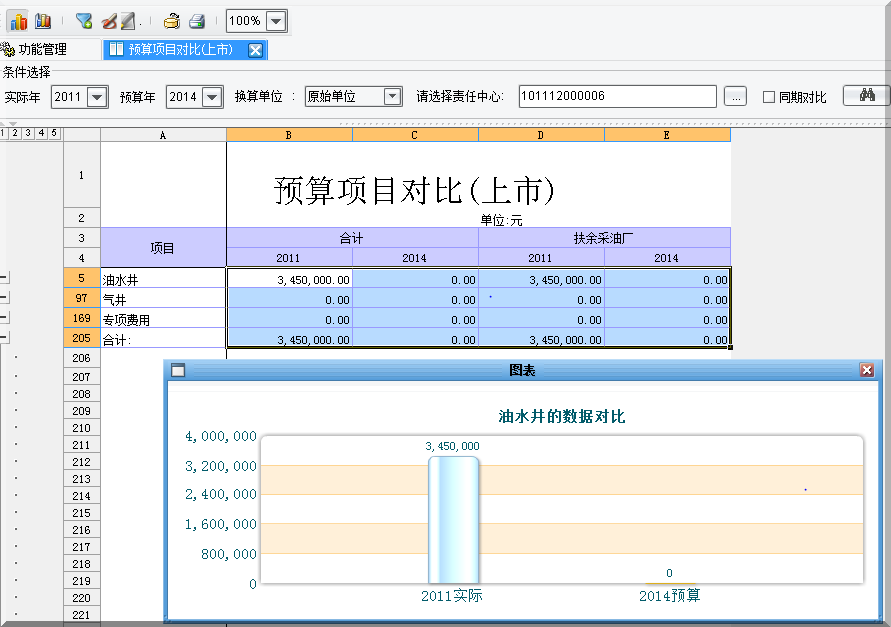Select the 预算项目对比(上市) tab

pyautogui.click(x=180, y=49)
